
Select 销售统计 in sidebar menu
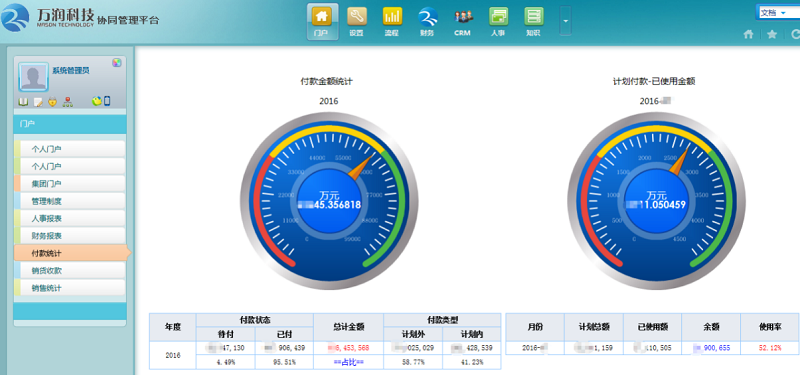pyautogui.click(x=70, y=288)
